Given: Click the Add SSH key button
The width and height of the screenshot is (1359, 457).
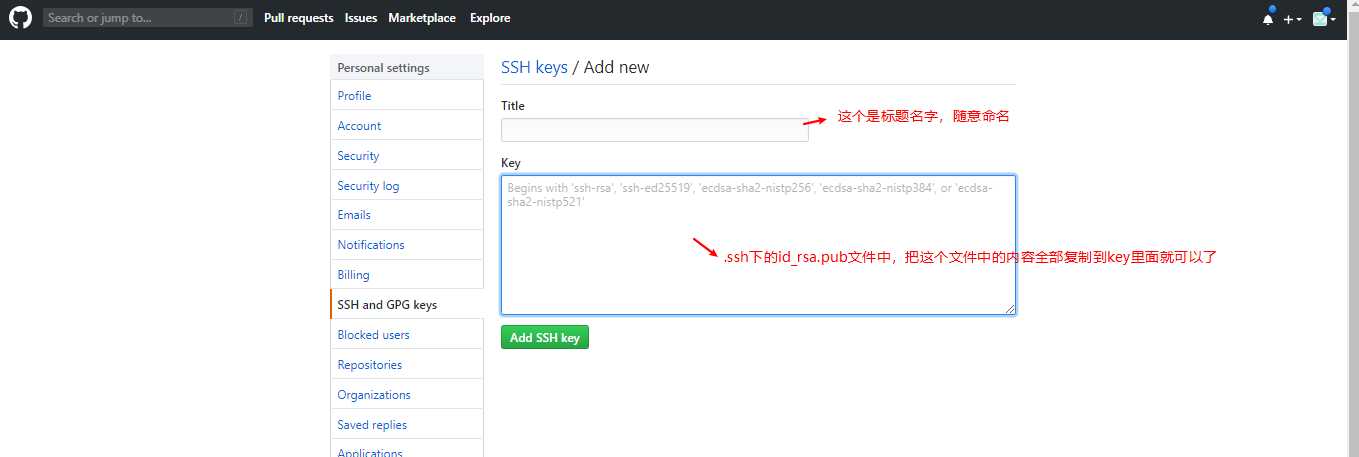Looking at the screenshot, I should (x=545, y=338).
